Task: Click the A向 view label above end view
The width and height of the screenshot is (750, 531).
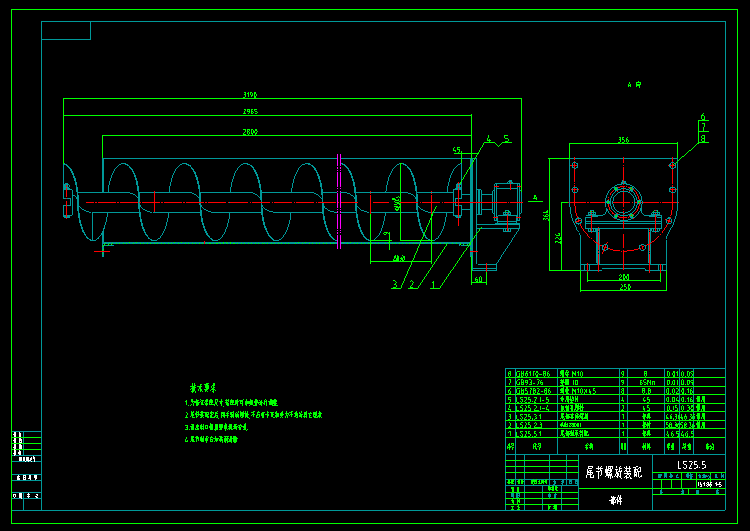Action: pos(634,85)
